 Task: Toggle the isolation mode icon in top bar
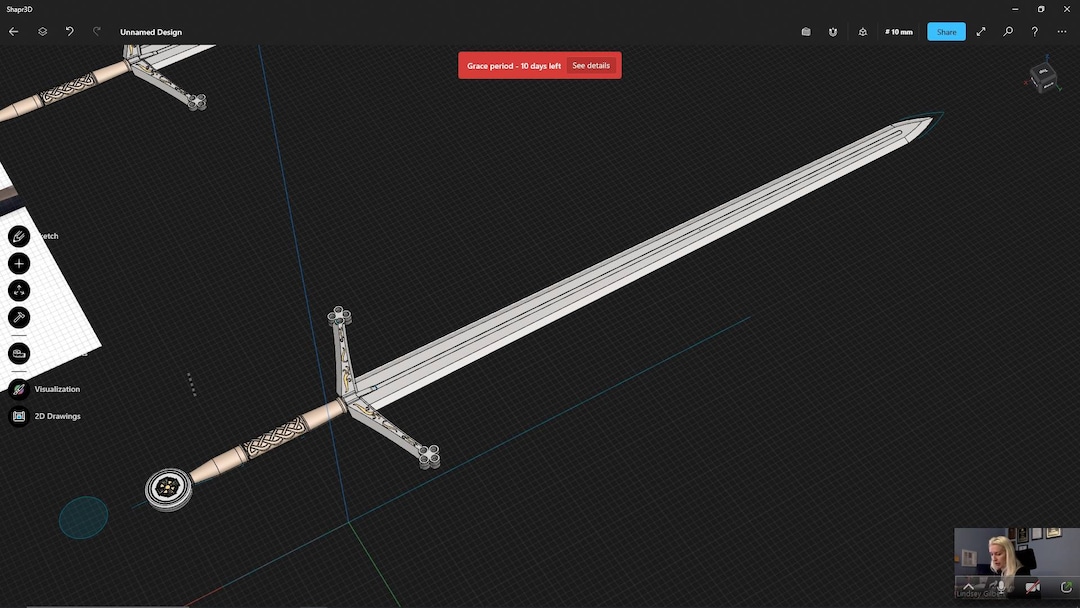pyautogui.click(x=862, y=31)
